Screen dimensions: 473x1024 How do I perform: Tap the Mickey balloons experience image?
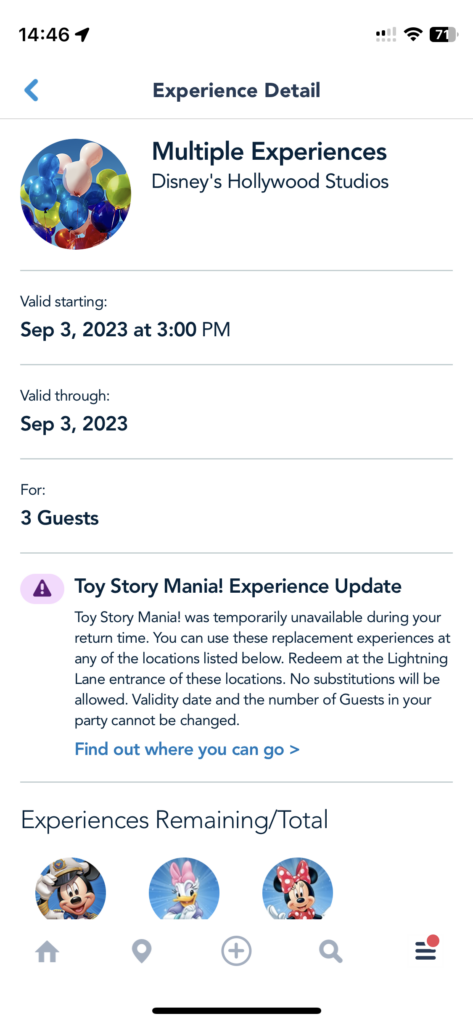(76, 194)
